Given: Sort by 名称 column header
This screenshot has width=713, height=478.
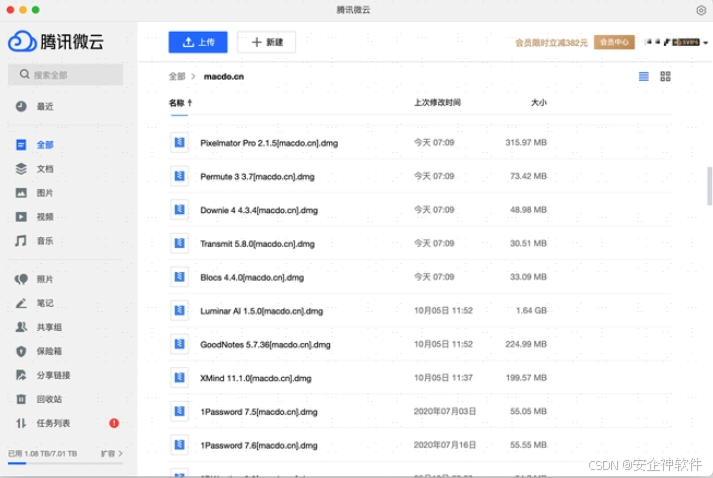Looking at the screenshot, I should coord(180,103).
